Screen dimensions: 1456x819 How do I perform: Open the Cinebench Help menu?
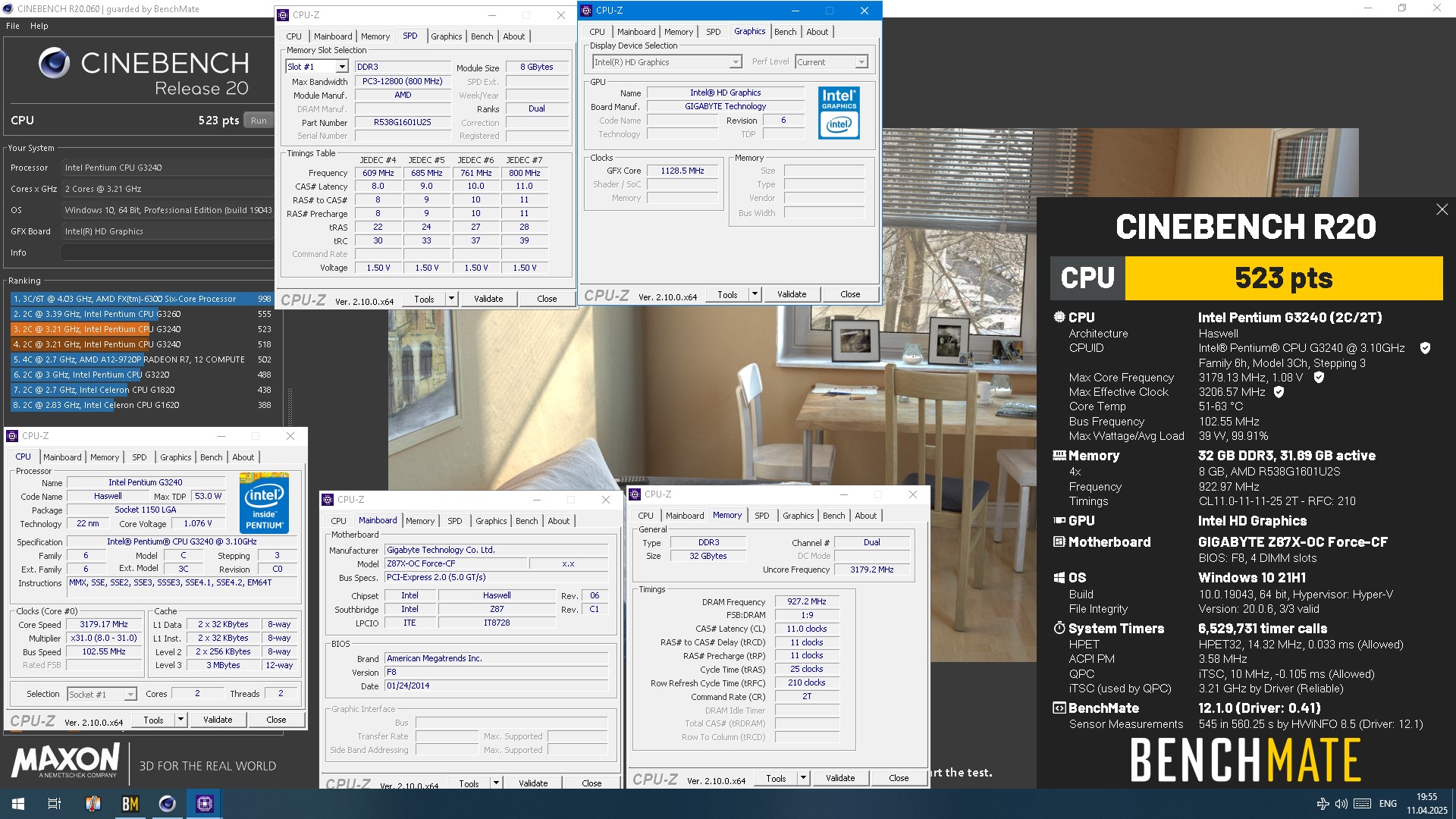39,26
